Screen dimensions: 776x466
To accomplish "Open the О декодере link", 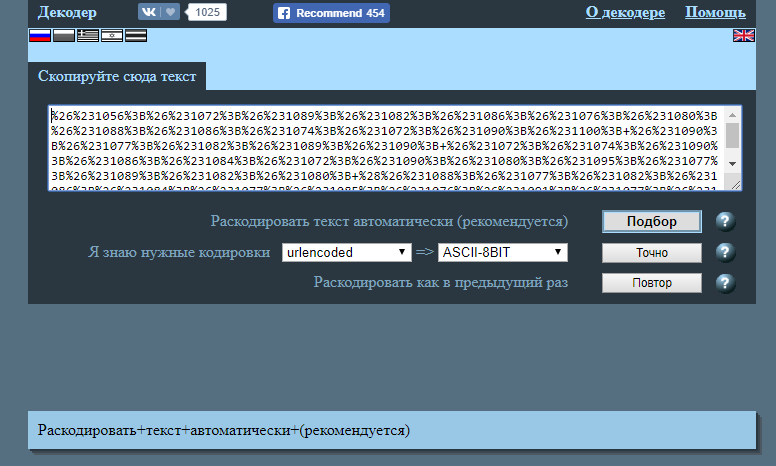I will (625, 13).
